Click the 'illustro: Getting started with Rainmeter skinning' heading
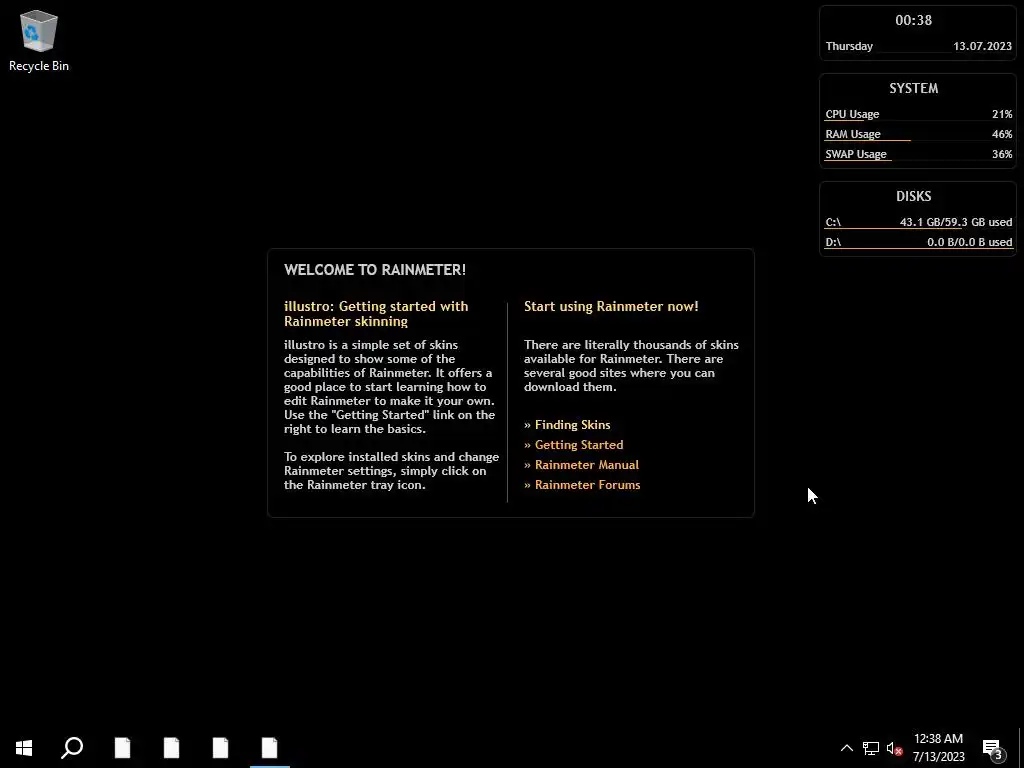The width and height of the screenshot is (1024, 768). 376,313
